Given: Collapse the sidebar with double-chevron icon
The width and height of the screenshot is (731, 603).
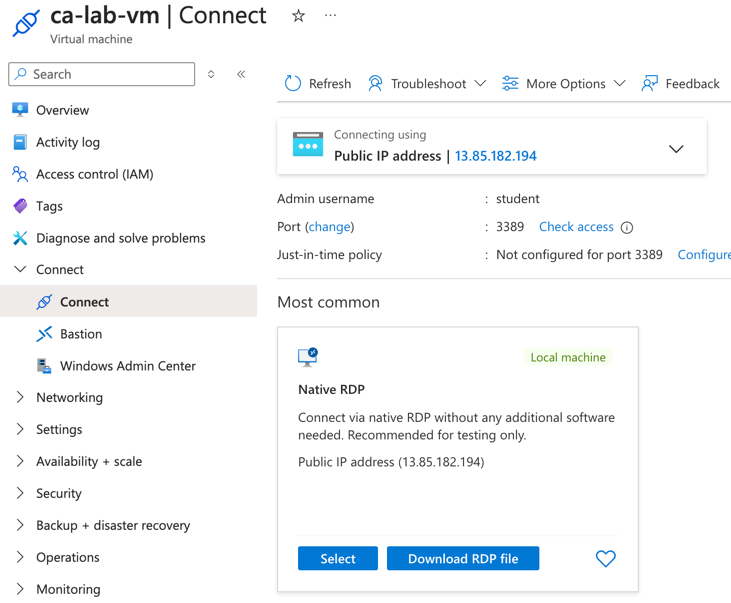Looking at the screenshot, I should point(241,74).
